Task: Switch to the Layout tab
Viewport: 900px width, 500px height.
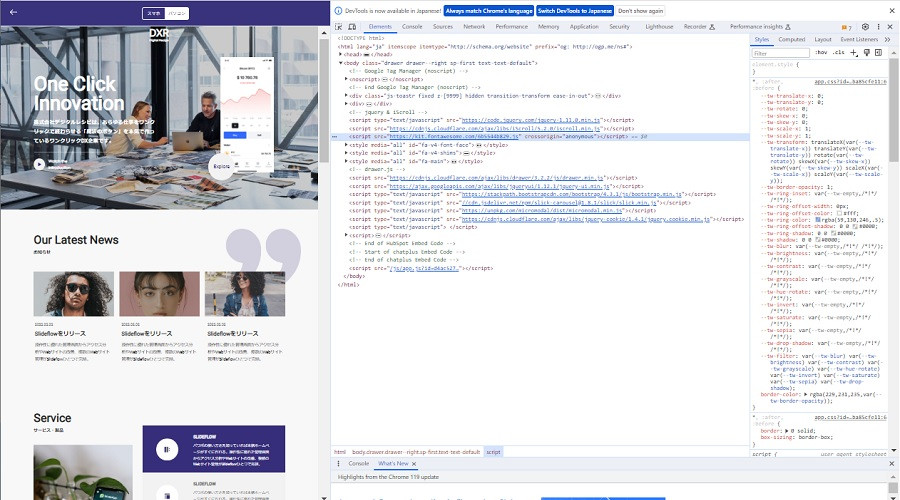Action: coord(823,40)
